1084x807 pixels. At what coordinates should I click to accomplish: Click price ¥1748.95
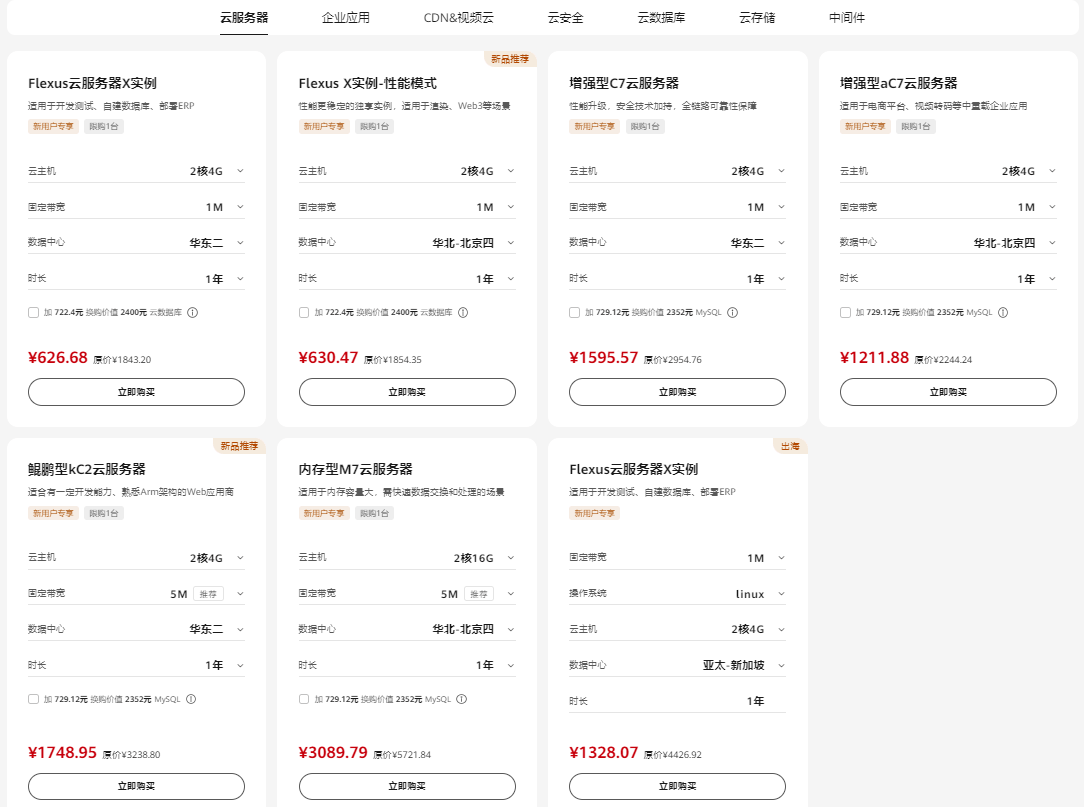coord(62,752)
